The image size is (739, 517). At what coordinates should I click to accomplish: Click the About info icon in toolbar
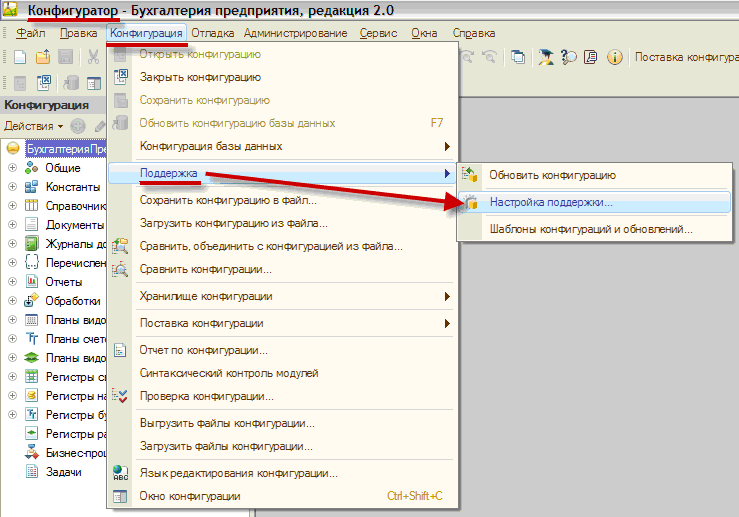click(x=615, y=57)
